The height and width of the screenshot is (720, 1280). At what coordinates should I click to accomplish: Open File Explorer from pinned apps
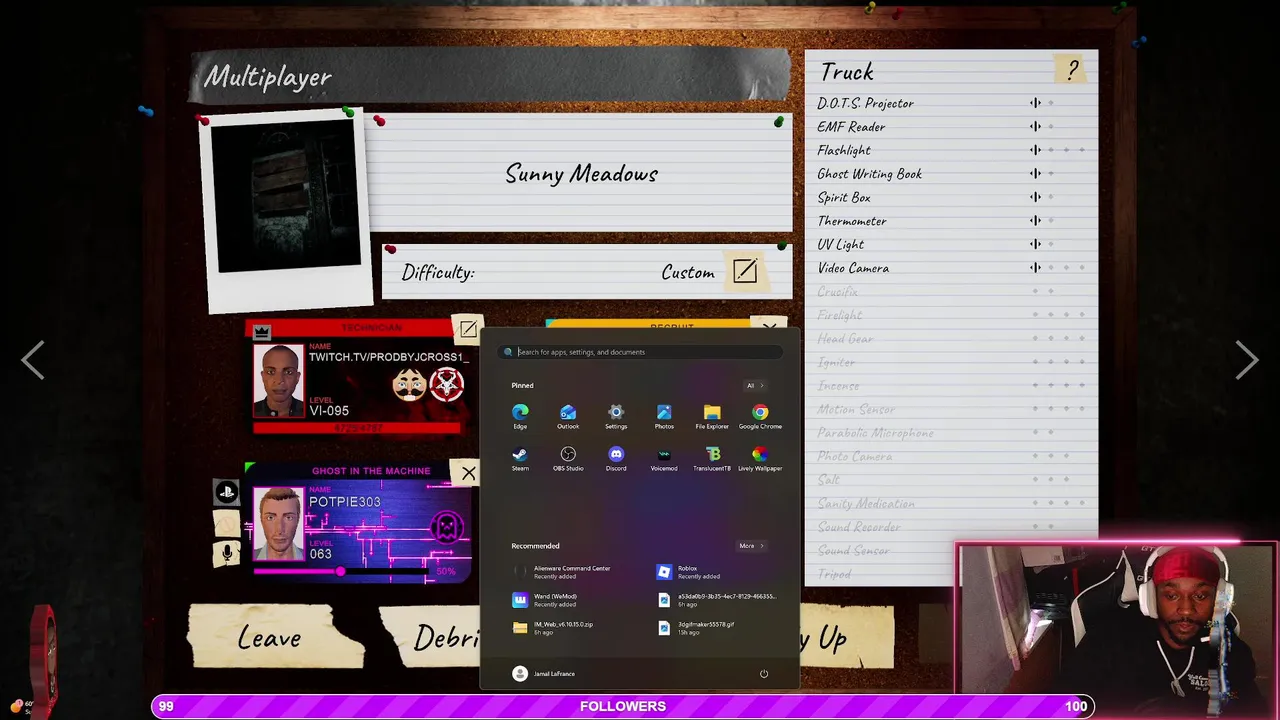point(712,417)
